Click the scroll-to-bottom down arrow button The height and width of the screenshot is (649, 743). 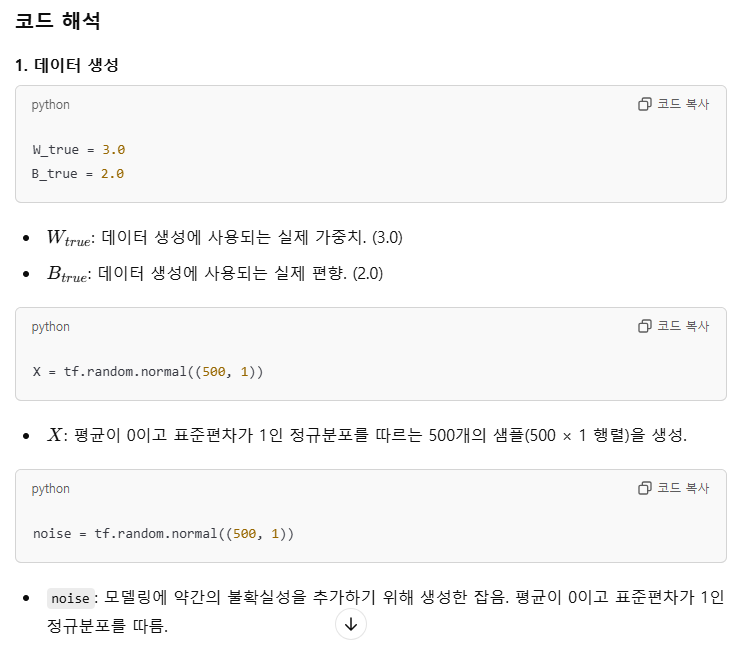click(351, 624)
